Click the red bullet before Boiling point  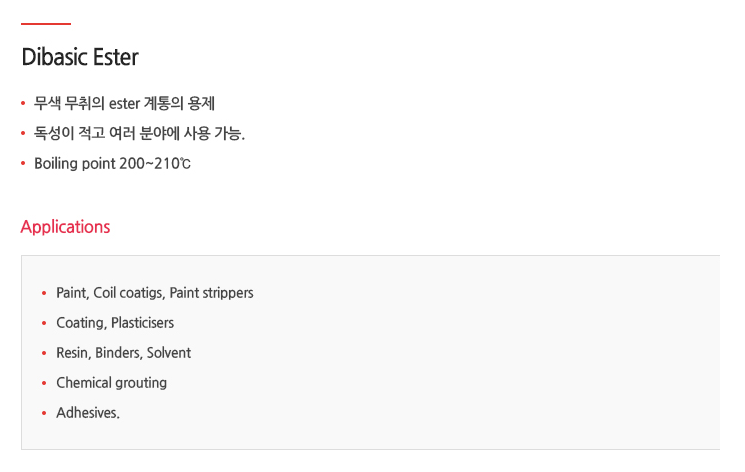click(x=23, y=164)
